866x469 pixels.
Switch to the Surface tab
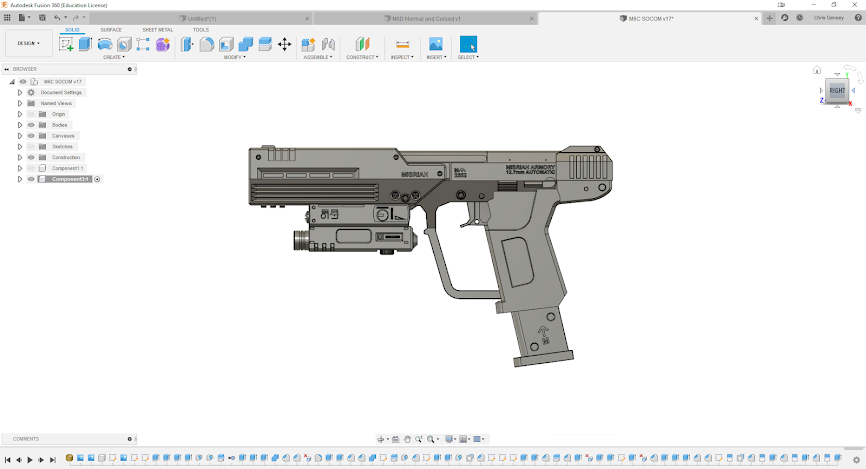click(x=111, y=30)
